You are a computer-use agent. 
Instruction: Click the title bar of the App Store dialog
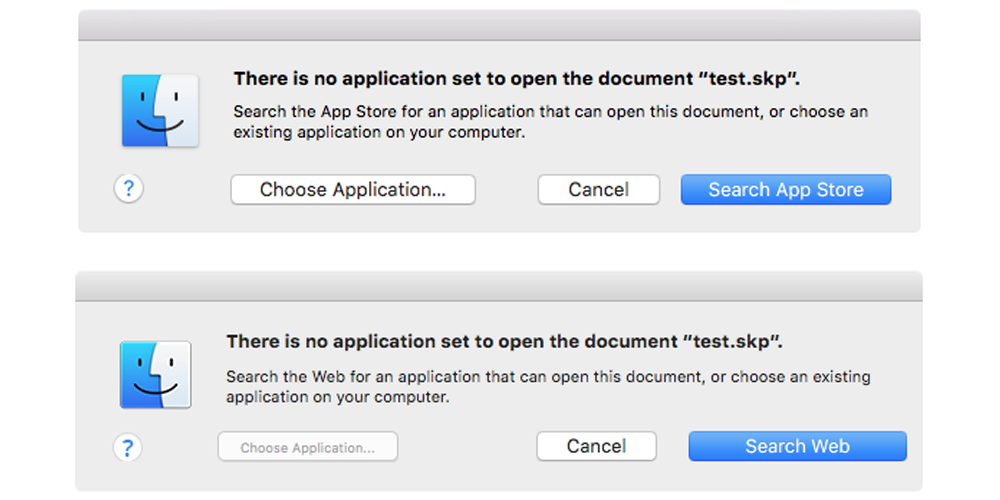pos(498,26)
